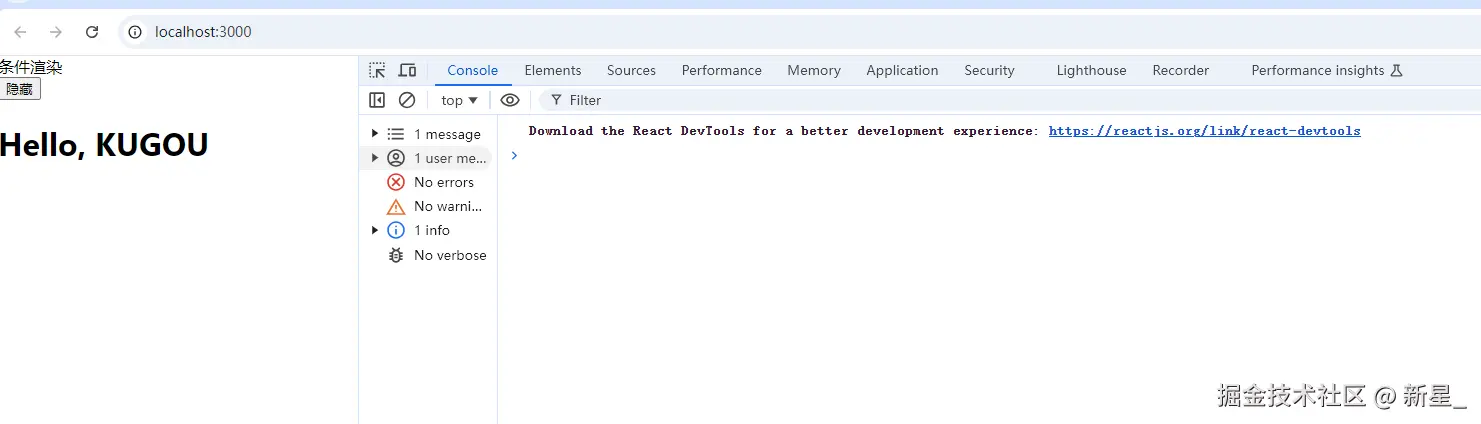Open the Performance tab
This screenshot has width=1481, height=424.
[722, 70]
